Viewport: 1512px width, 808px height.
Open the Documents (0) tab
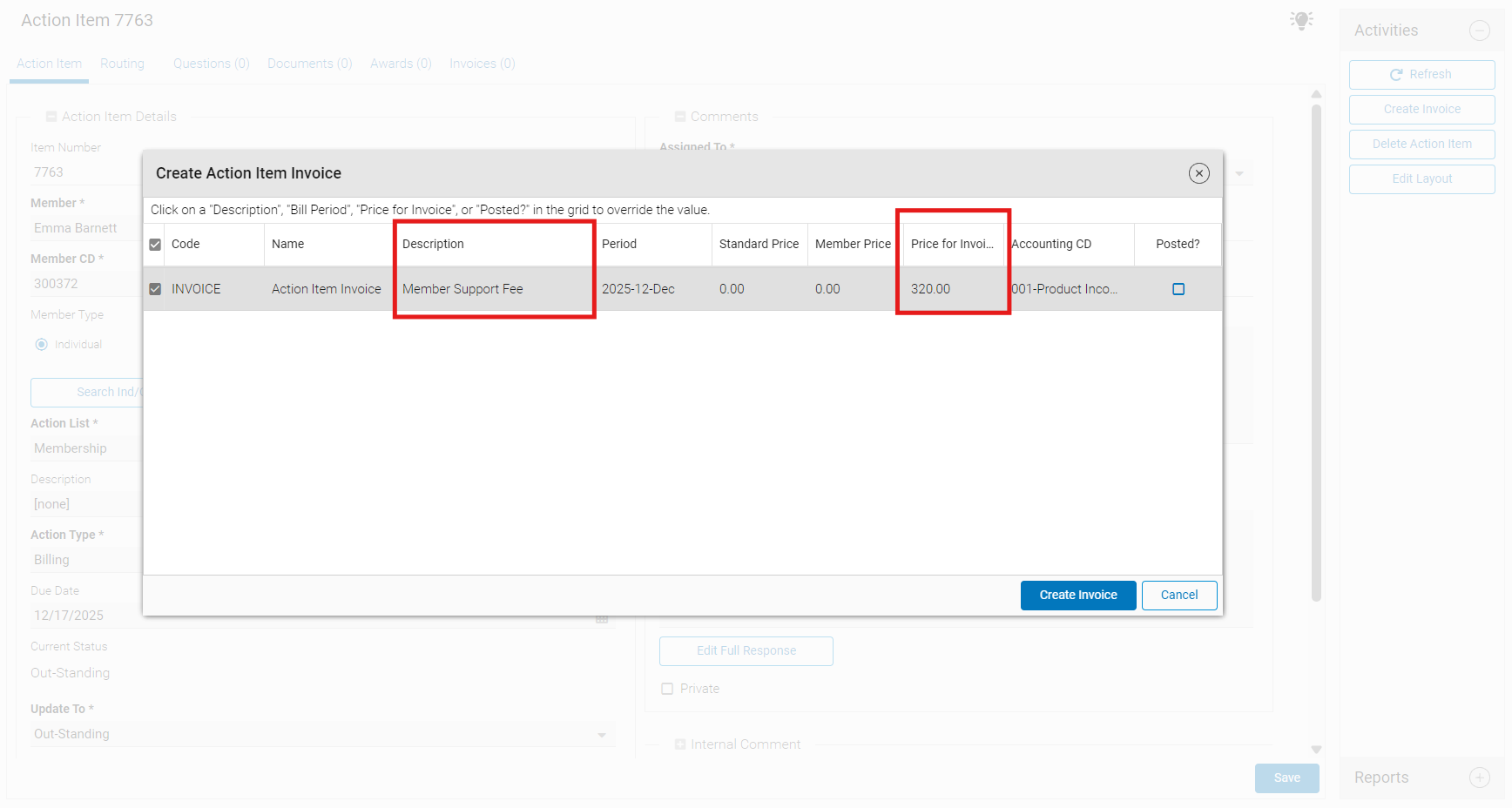coord(310,64)
